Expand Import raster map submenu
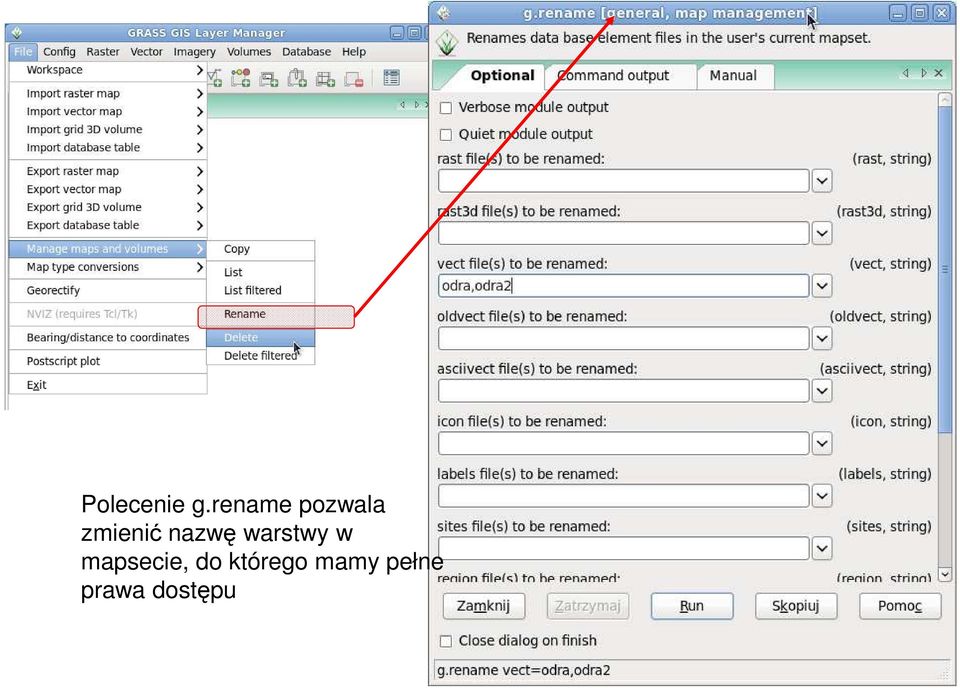 click(x=108, y=94)
